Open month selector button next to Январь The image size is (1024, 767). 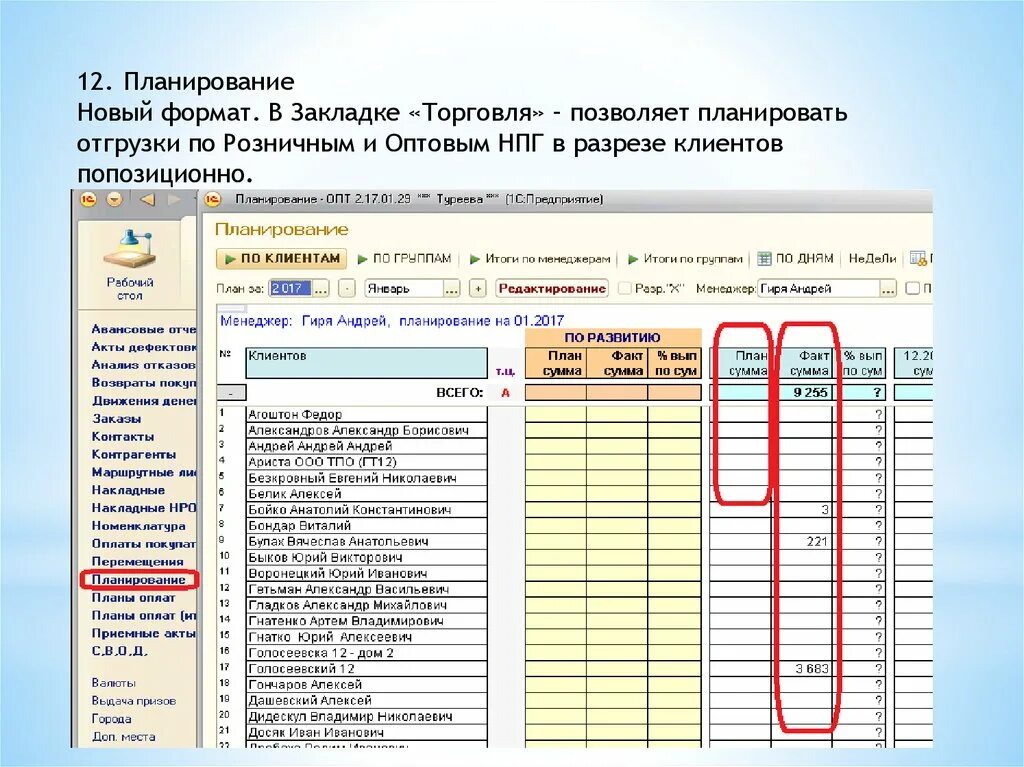click(451, 289)
